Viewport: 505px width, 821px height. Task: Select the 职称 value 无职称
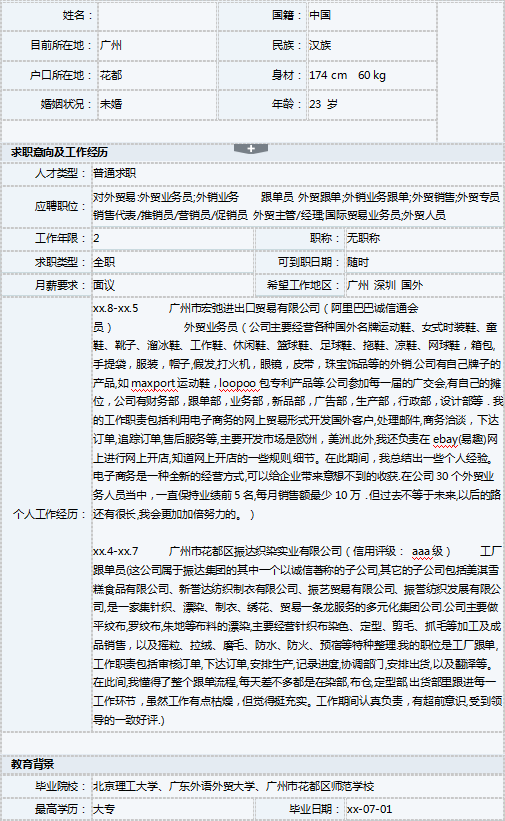(364, 238)
